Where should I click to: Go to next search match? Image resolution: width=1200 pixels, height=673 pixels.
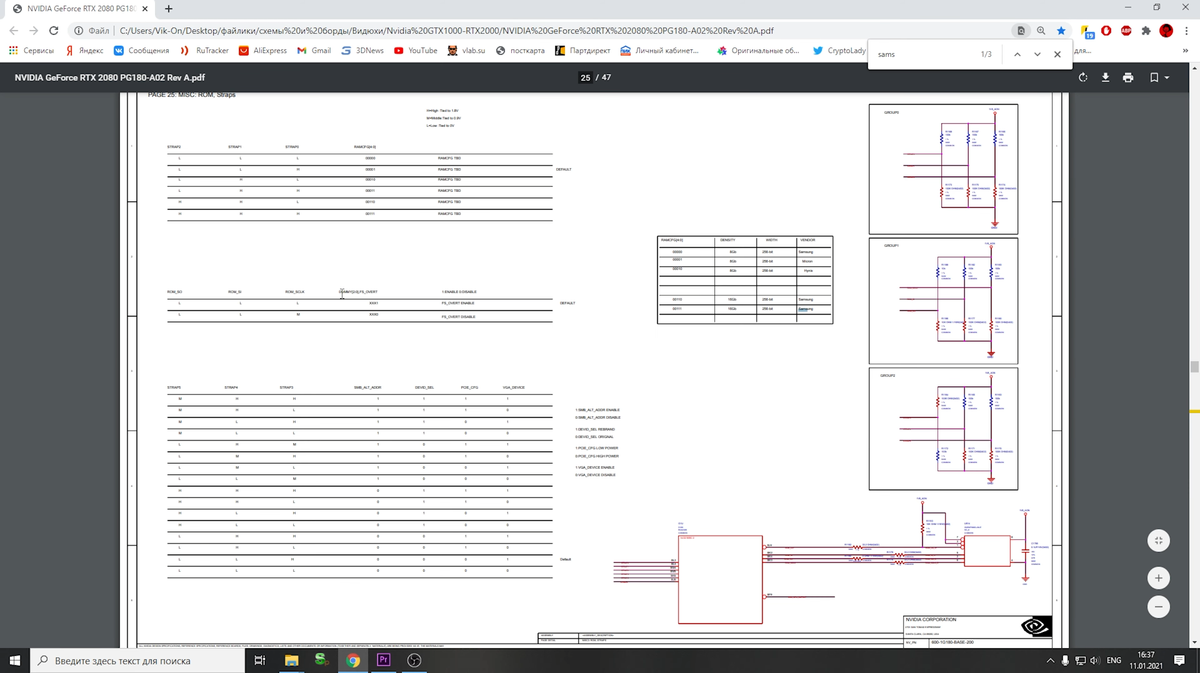(1037, 54)
